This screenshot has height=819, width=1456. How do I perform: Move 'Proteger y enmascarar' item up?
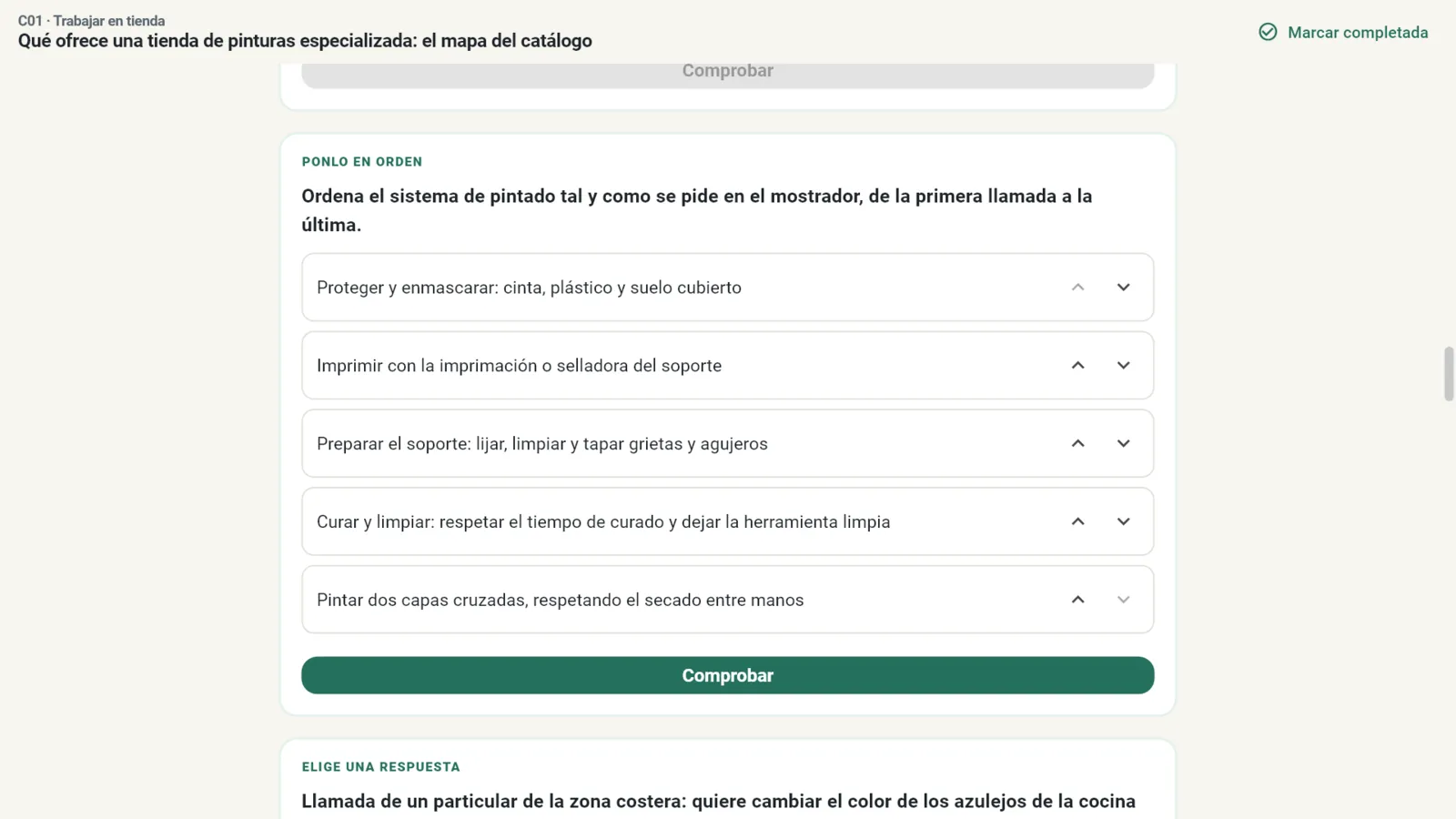[x=1077, y=288]
